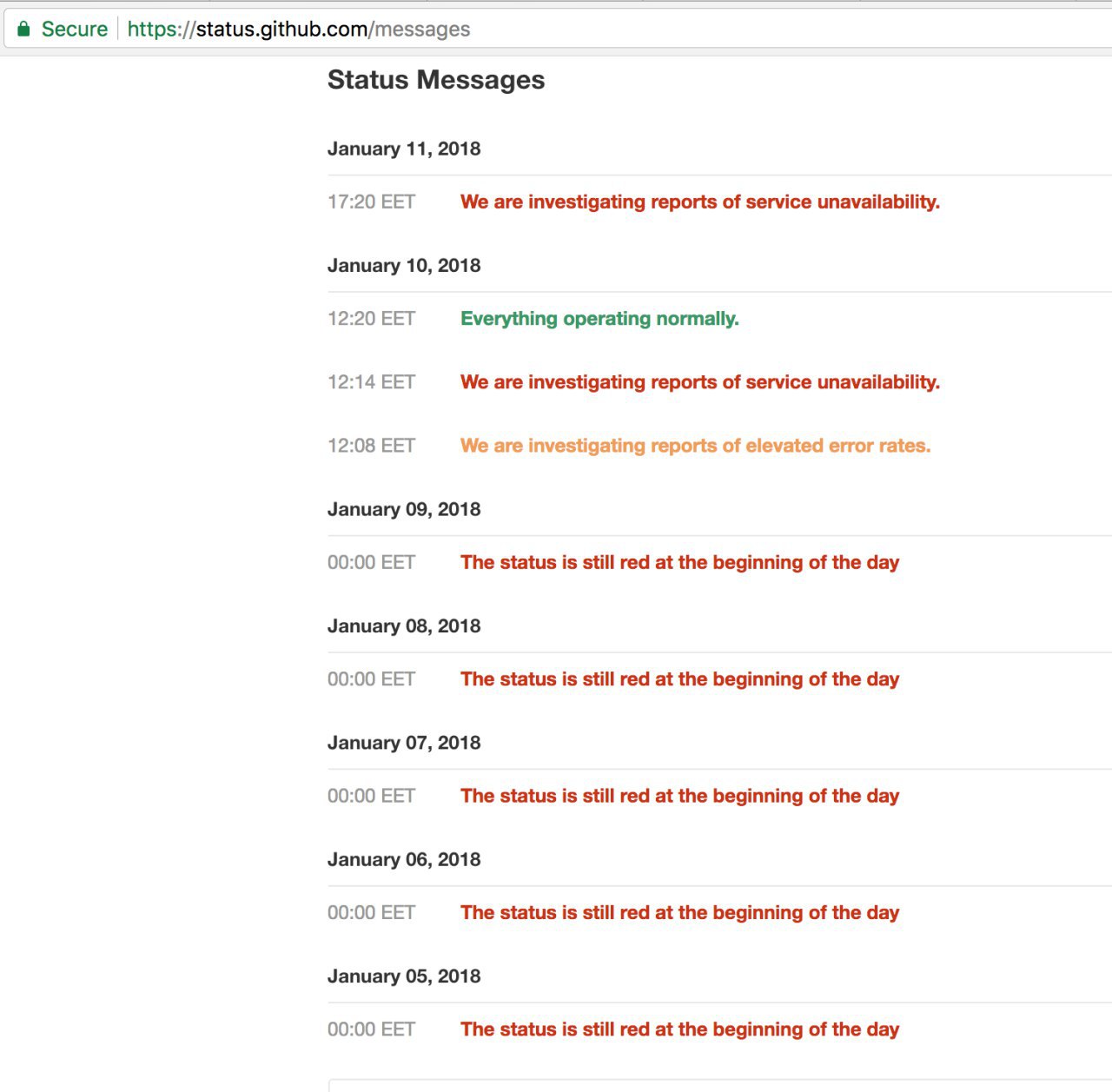Click the orange elevated error rates message
Screen dimensions: 1112x1092
click(695, 446)
